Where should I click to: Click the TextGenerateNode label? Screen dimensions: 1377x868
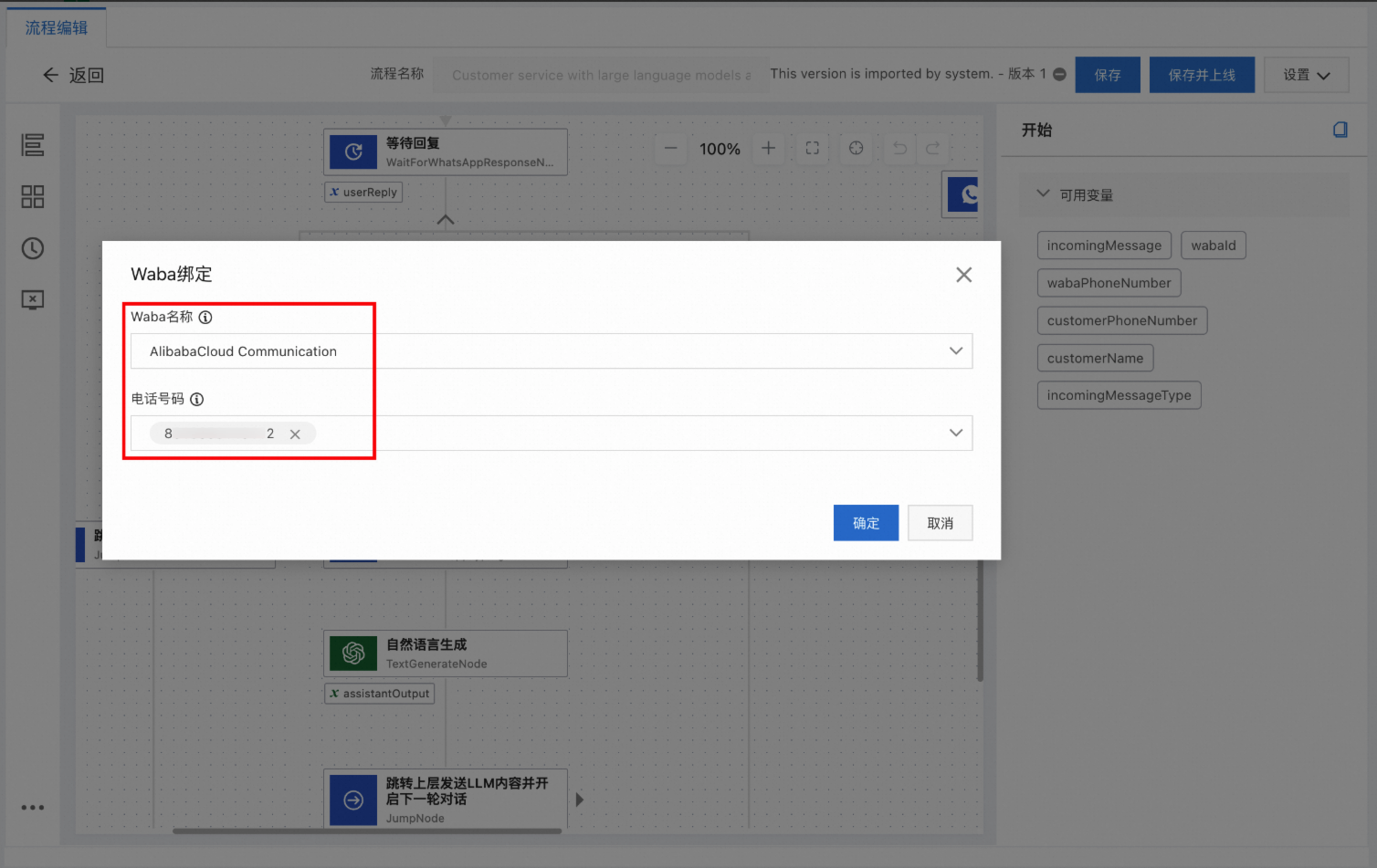click(x=436, y=664)
